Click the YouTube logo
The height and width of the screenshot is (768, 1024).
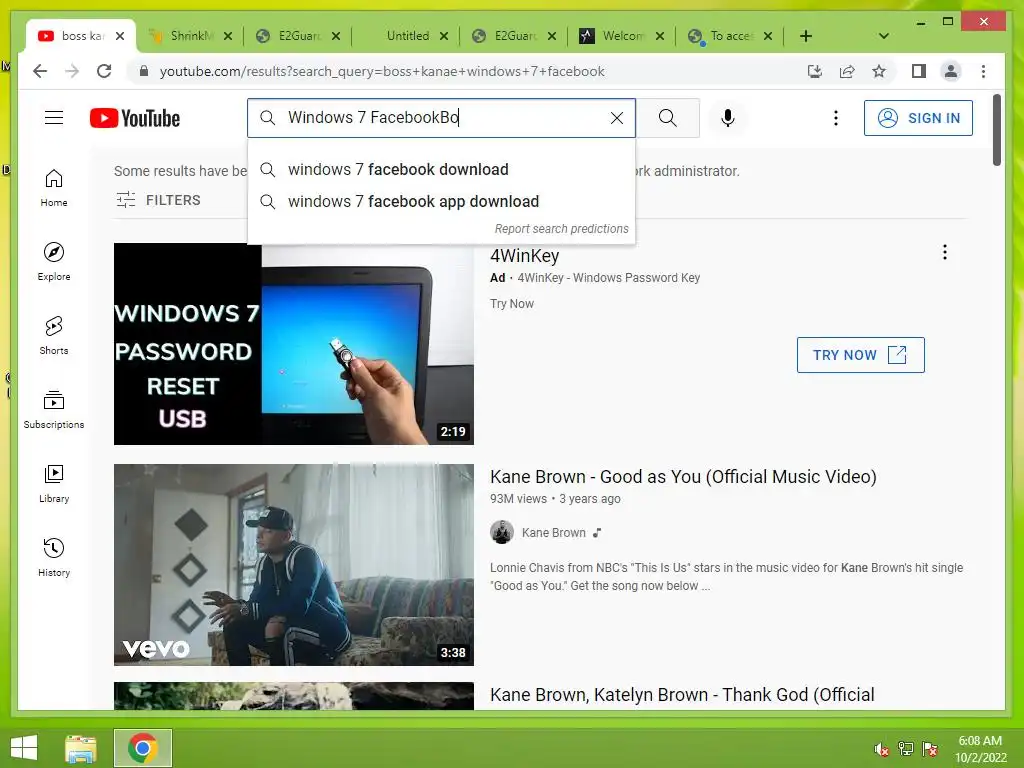tap(135, 118)
